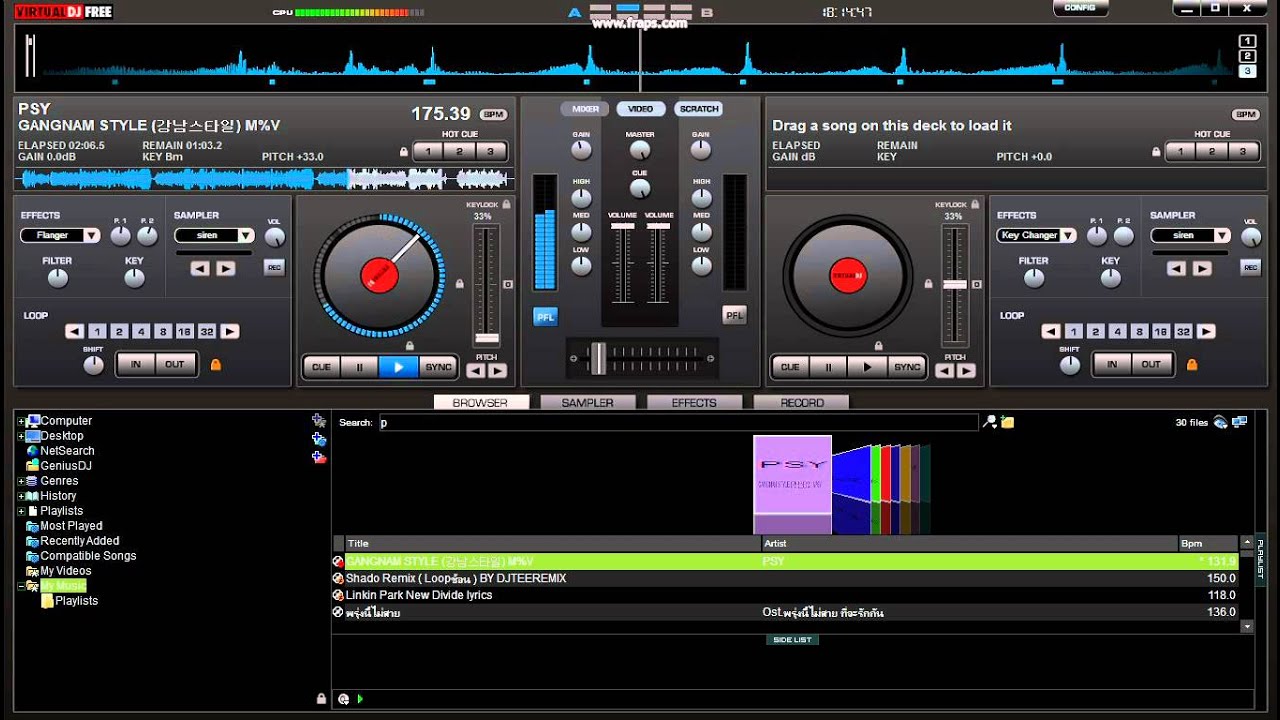This screenshot has height=720, width=1280.
Task: Open the right deck Key Changer effect dropdown
Action: pyautogui.click(x=1037, y=236)
